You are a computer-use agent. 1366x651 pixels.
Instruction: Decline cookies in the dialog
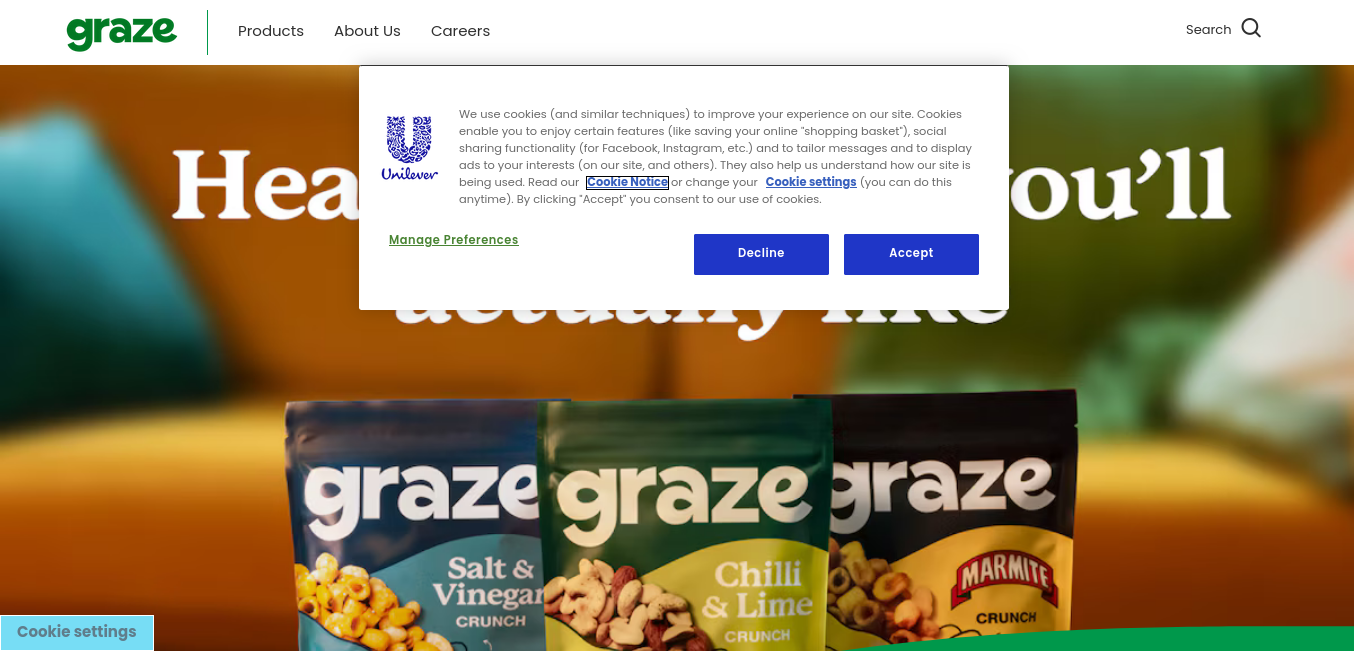point(761,254)
